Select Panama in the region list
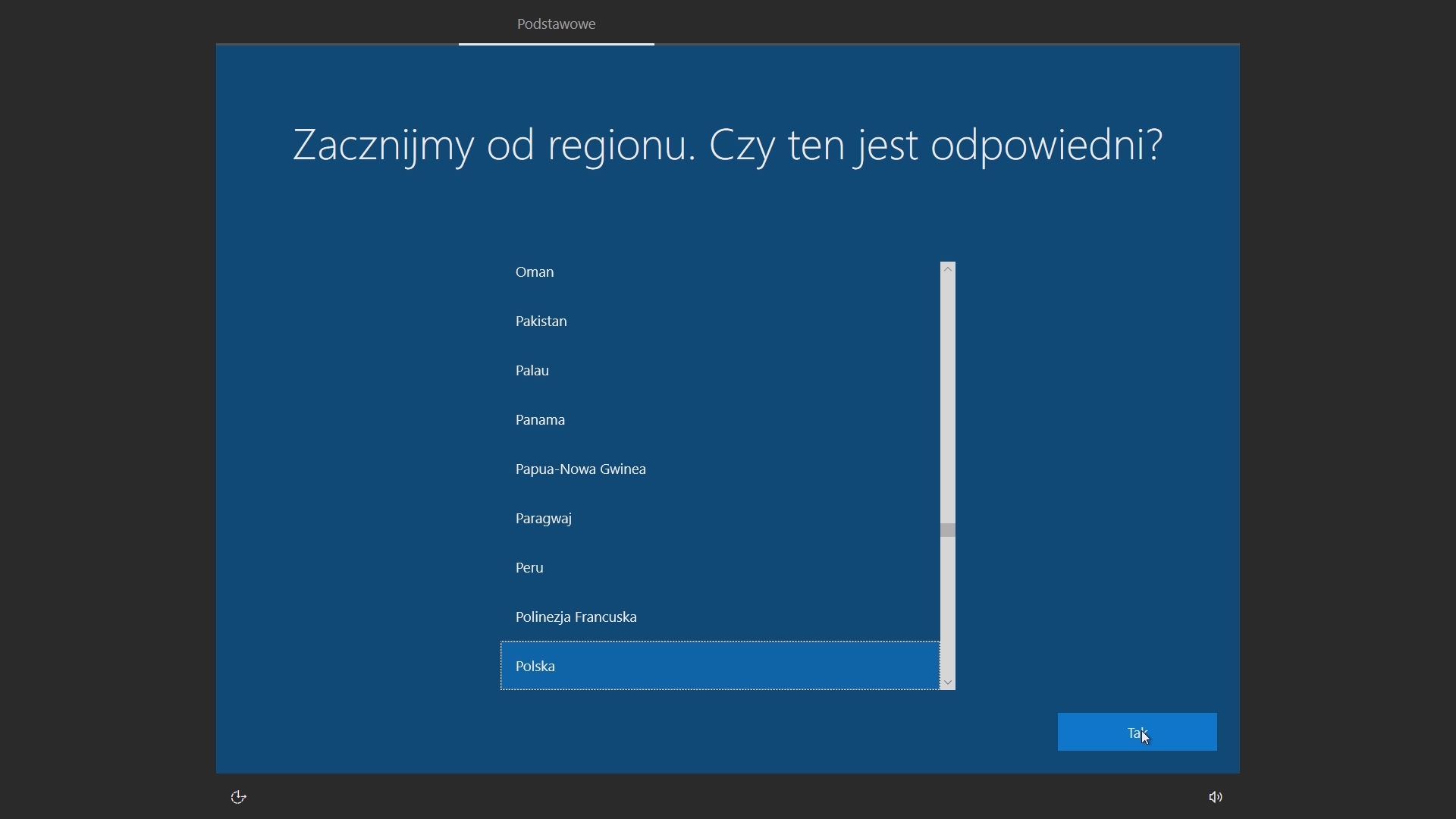This screenshot has width=1456, height=819. coord(720,419)
